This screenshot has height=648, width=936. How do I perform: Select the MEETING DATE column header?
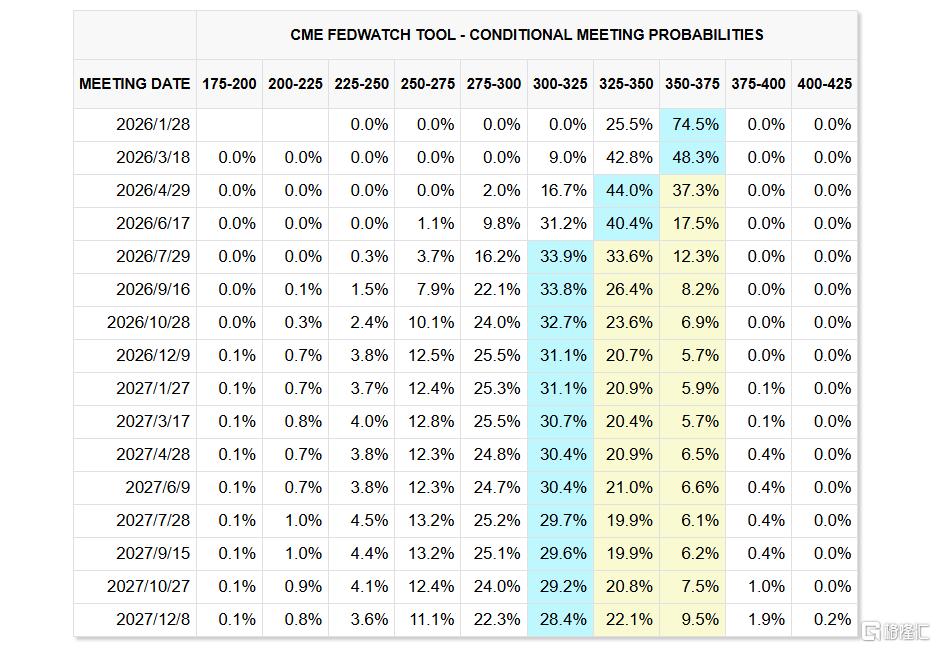click(x=135, y=84)
